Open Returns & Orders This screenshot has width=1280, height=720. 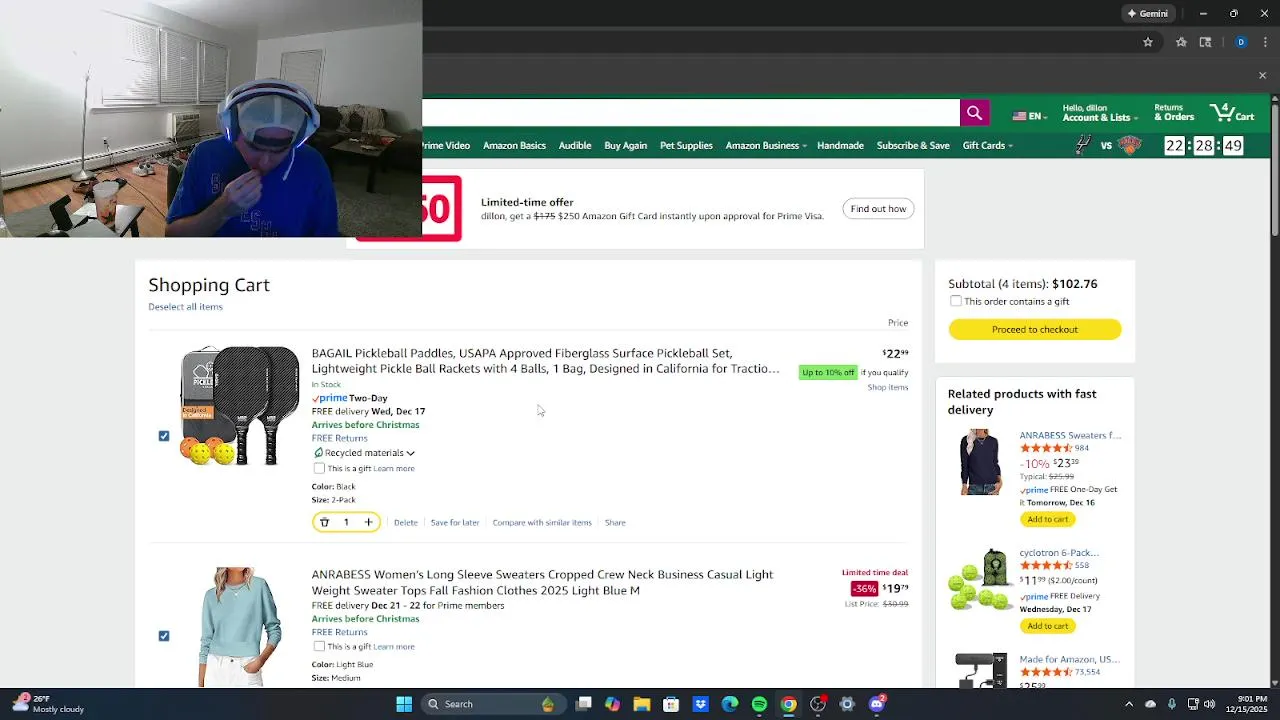1174,113
